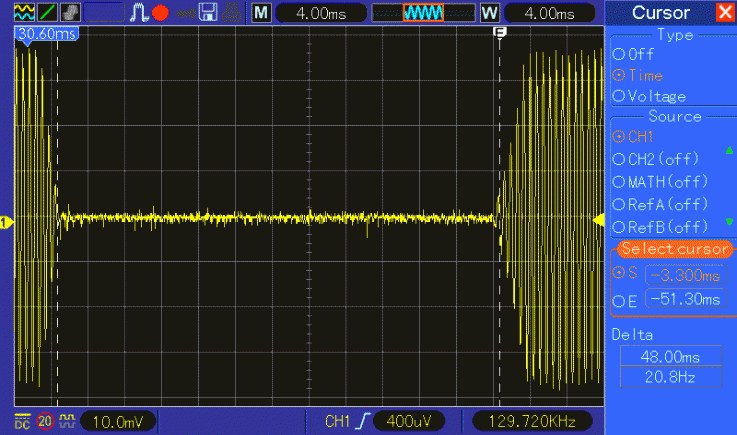Close the Cursor panel
Viewport: 737px width, 435px height.
pos(724,13)
